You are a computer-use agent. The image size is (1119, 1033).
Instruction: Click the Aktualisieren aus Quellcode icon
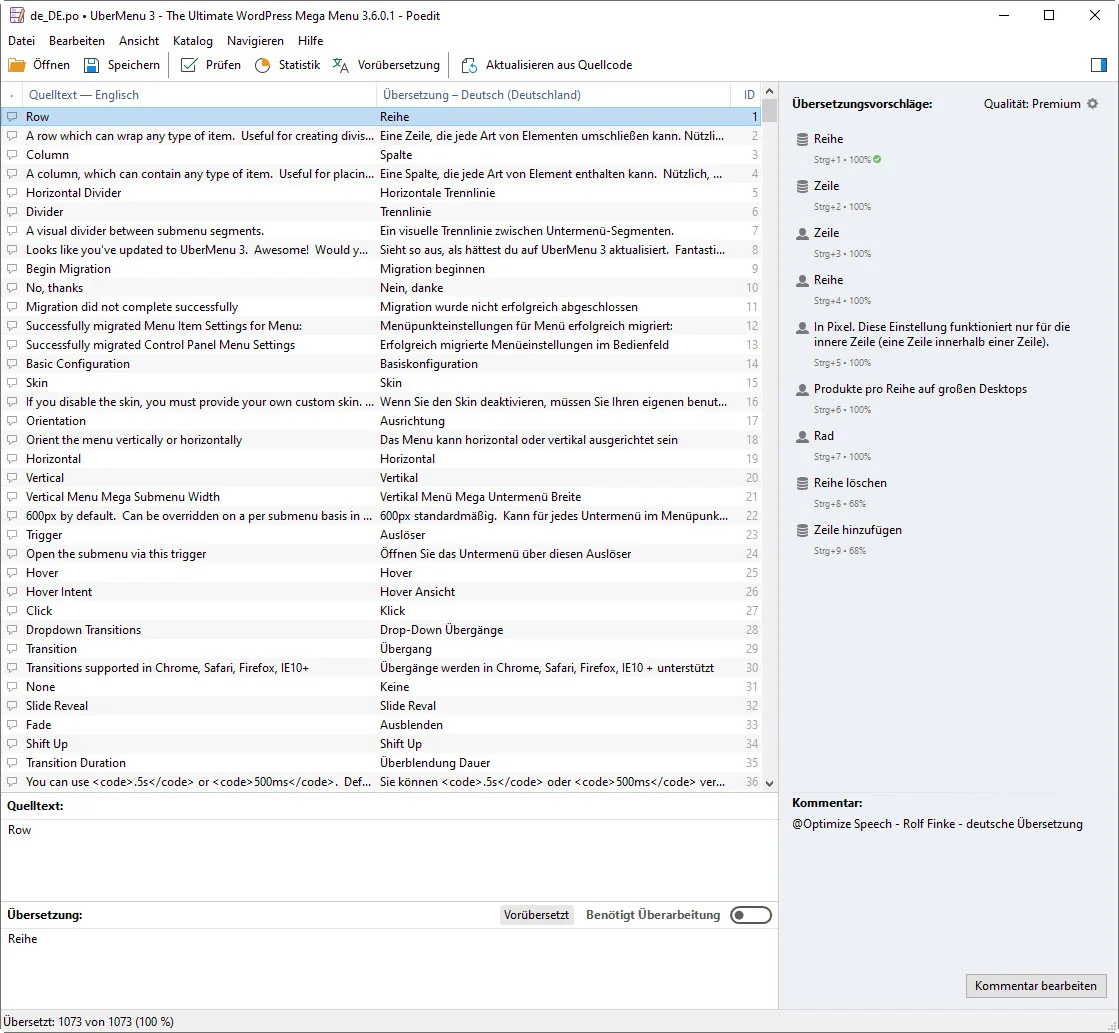(x=469, y=65)
